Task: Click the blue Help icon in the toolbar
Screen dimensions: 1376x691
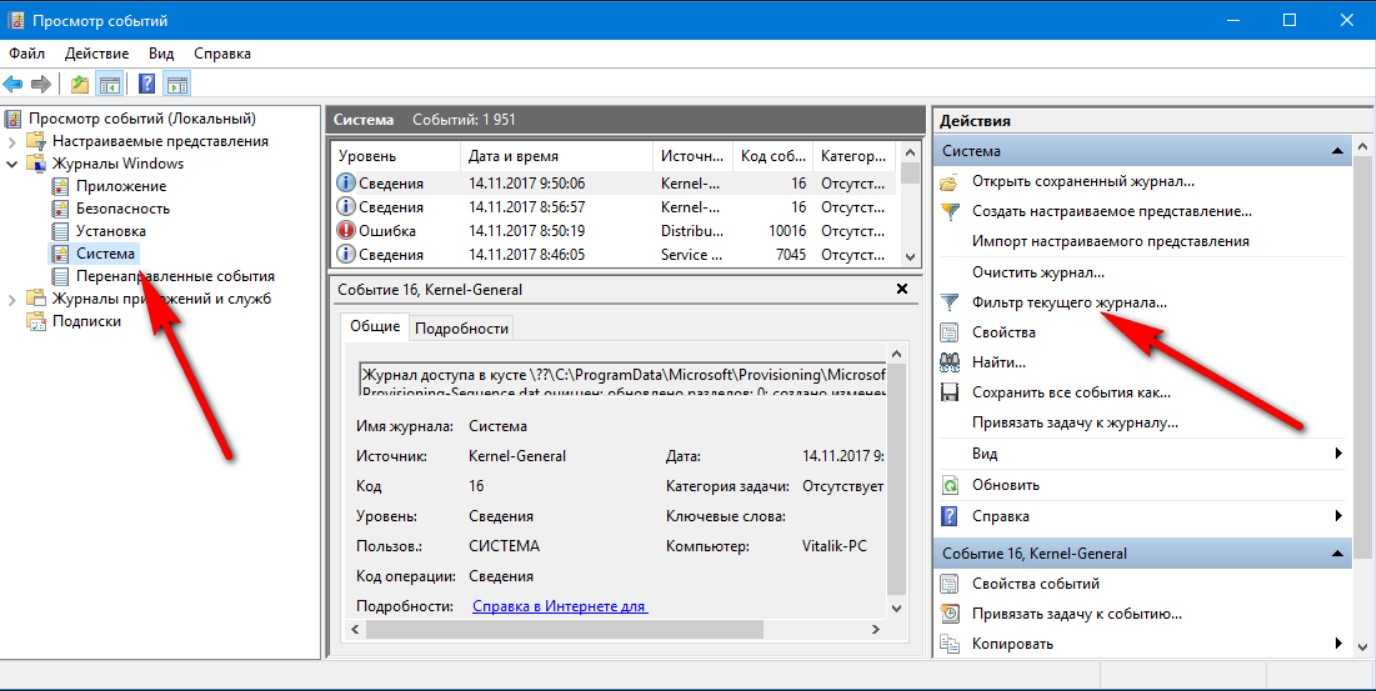Action: pos(147,84)
